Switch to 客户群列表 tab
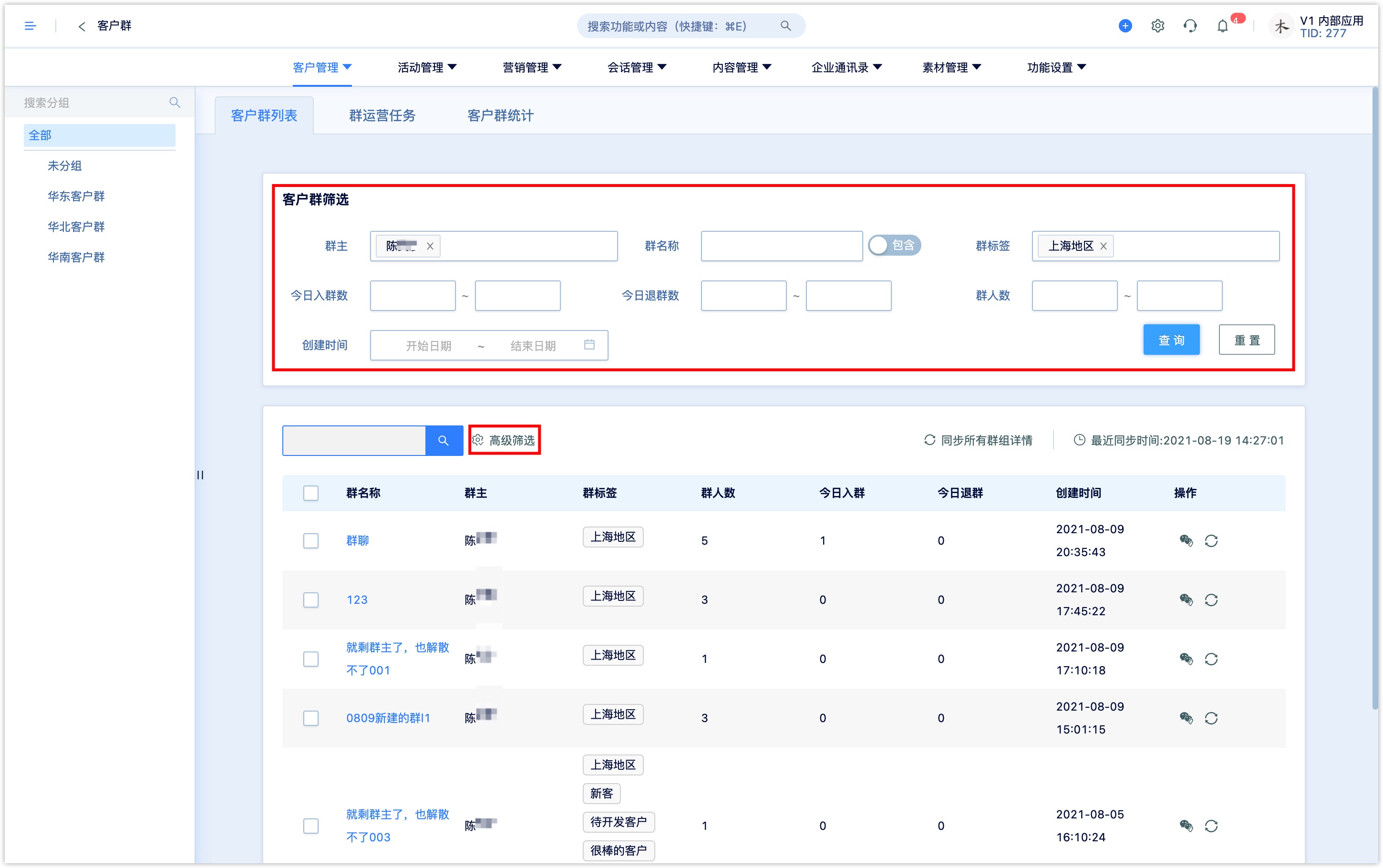This screenshot has height=868, width=1383. pyautogui.click(x=264, y=115)
